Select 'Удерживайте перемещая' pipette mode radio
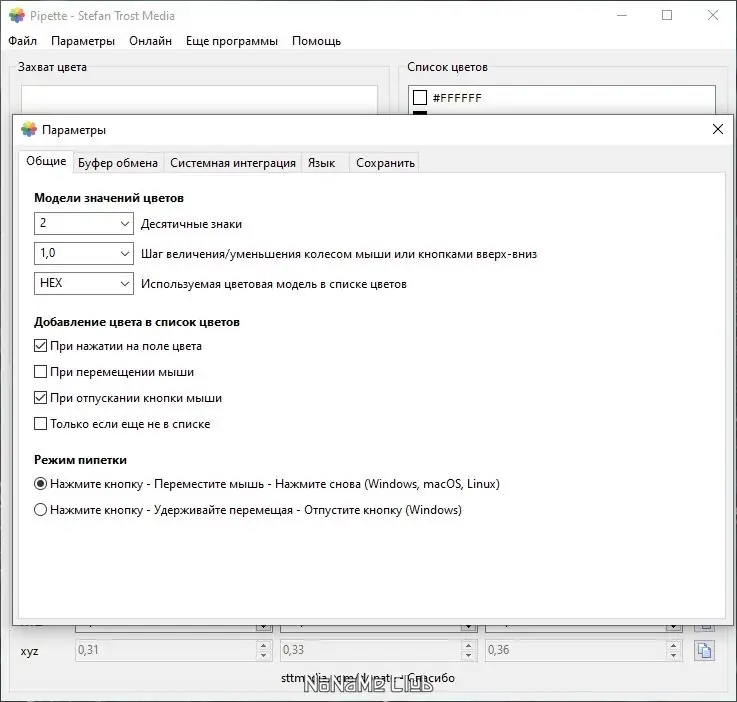Viewport: 737px width, 702px height. coord(40,510)
